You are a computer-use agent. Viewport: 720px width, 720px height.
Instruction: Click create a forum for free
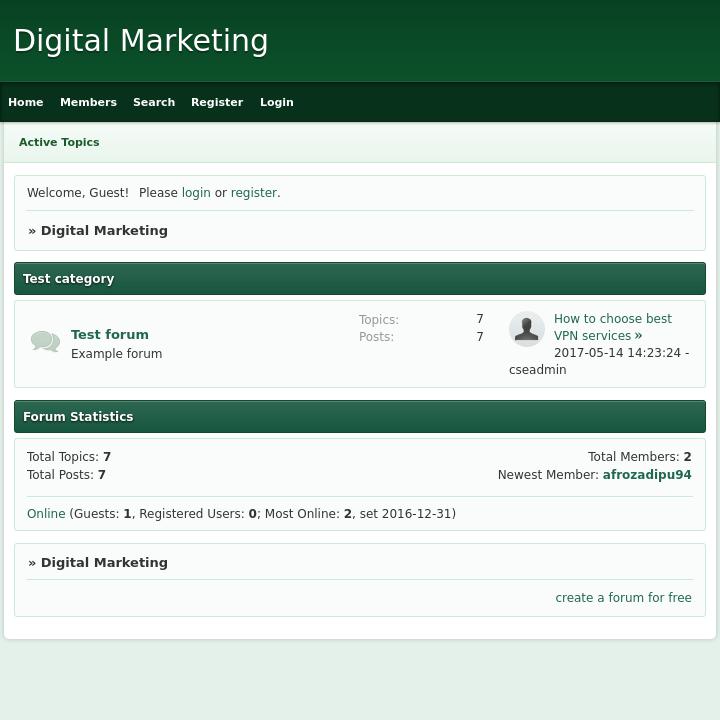(x=623, y=598)
